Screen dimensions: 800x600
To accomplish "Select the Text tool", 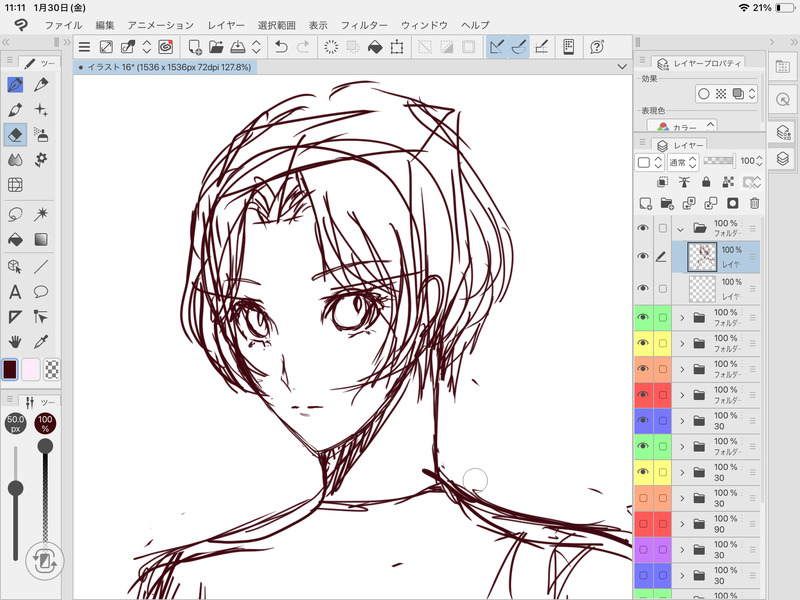I will 15,292.
